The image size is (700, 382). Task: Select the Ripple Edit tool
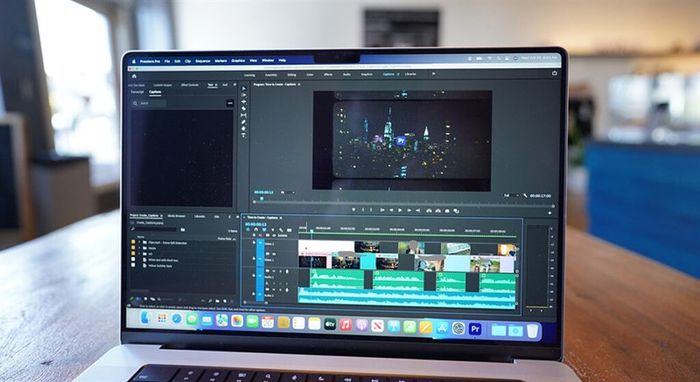(x=243, y=102)
